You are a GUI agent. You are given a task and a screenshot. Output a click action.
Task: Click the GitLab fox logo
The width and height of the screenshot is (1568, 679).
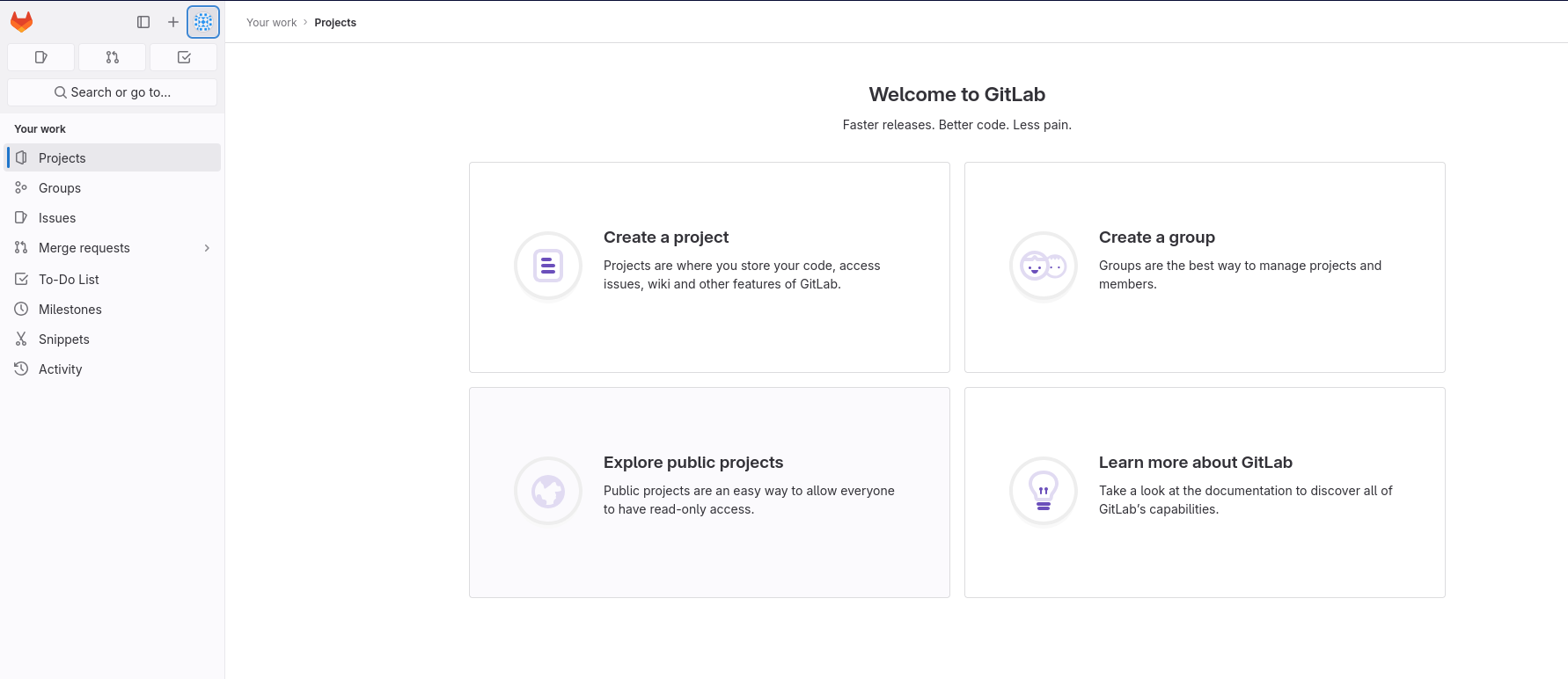click(21, 22)
